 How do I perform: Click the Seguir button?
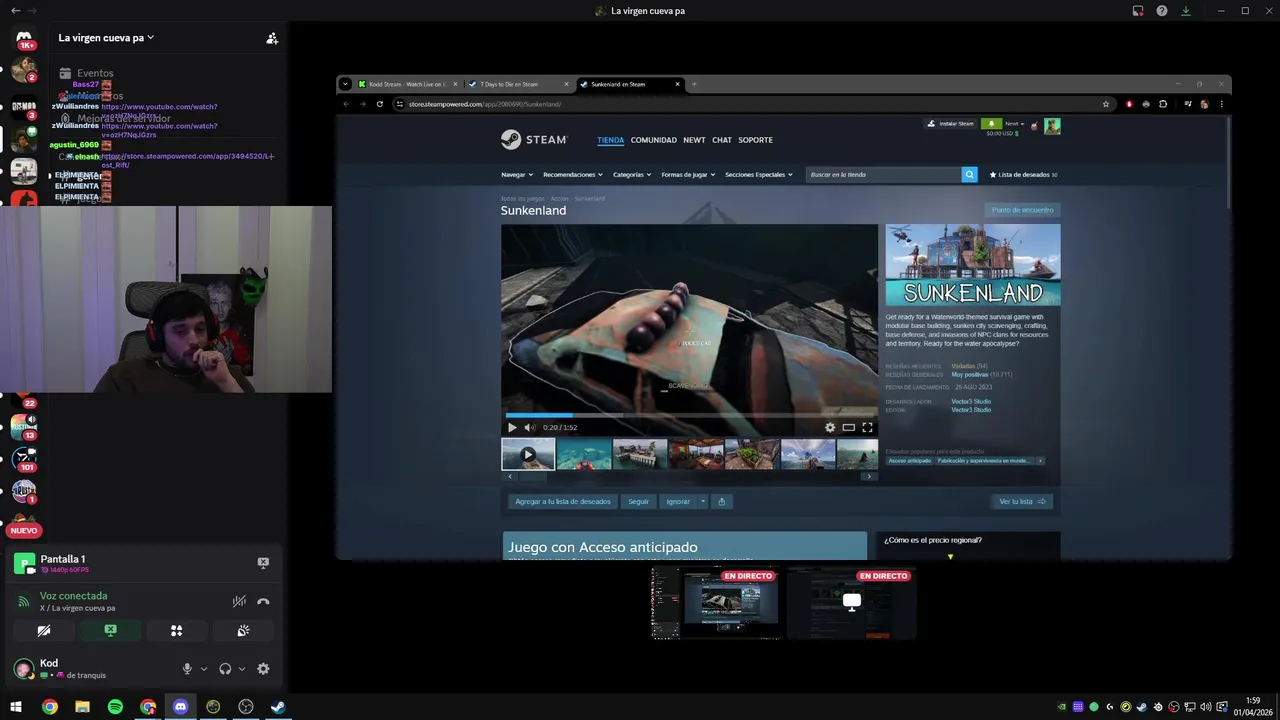(638, 501)
